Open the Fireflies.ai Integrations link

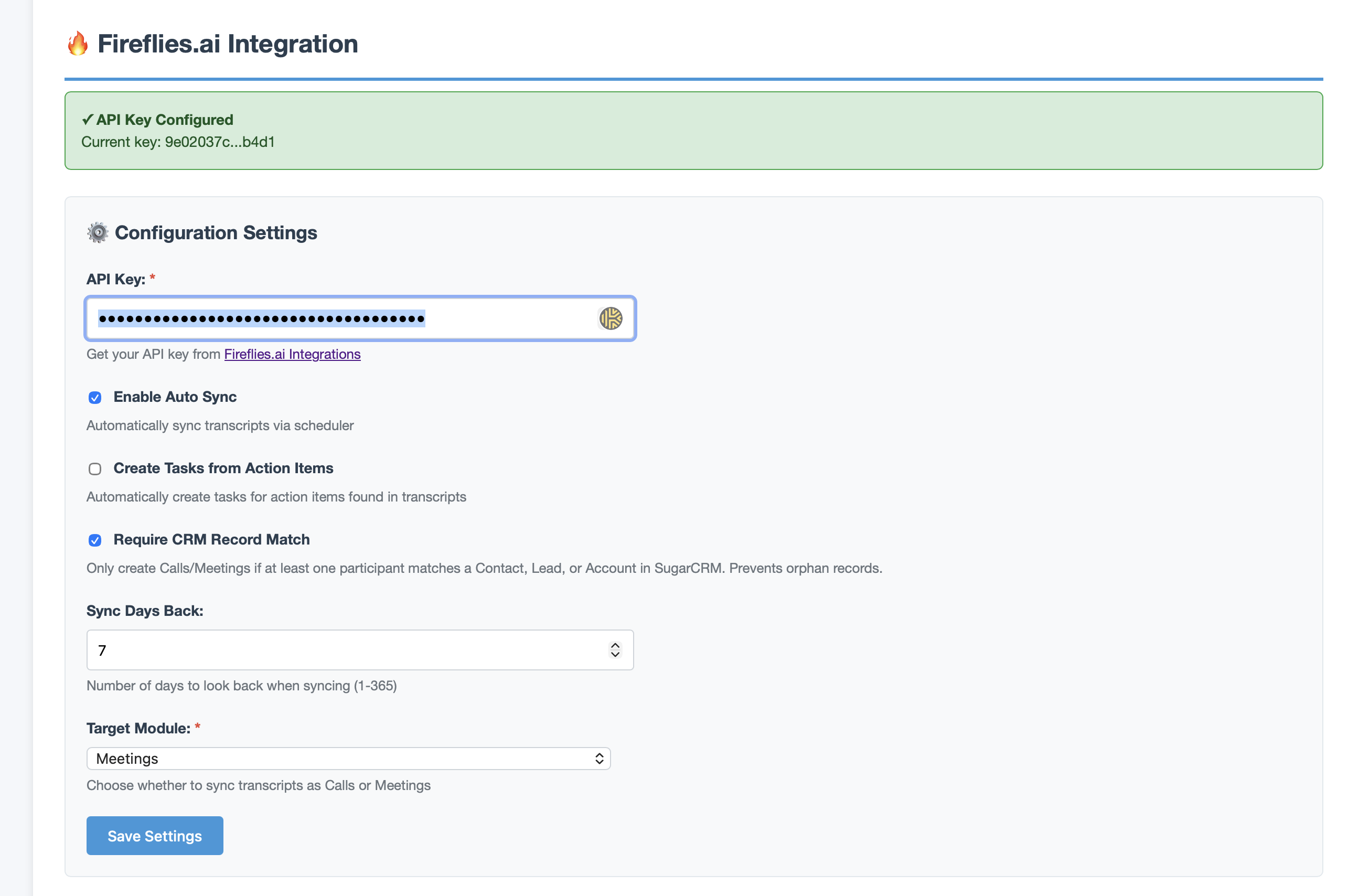pos(293,354)
